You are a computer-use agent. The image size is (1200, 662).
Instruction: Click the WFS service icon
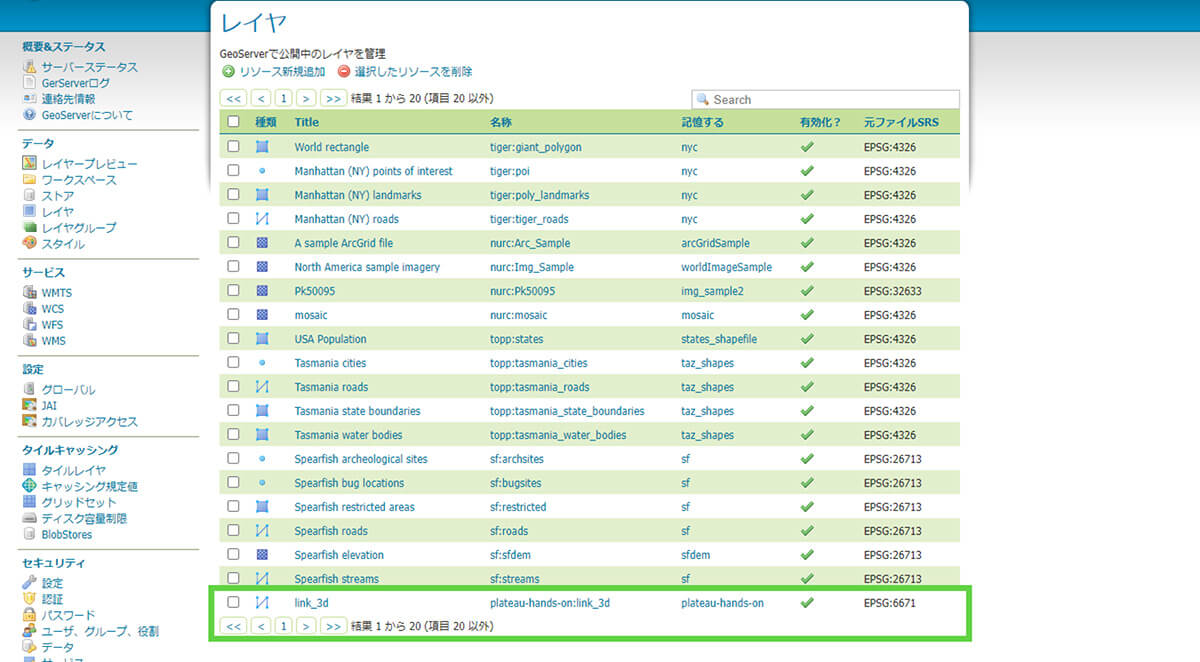tap(30, 324)
